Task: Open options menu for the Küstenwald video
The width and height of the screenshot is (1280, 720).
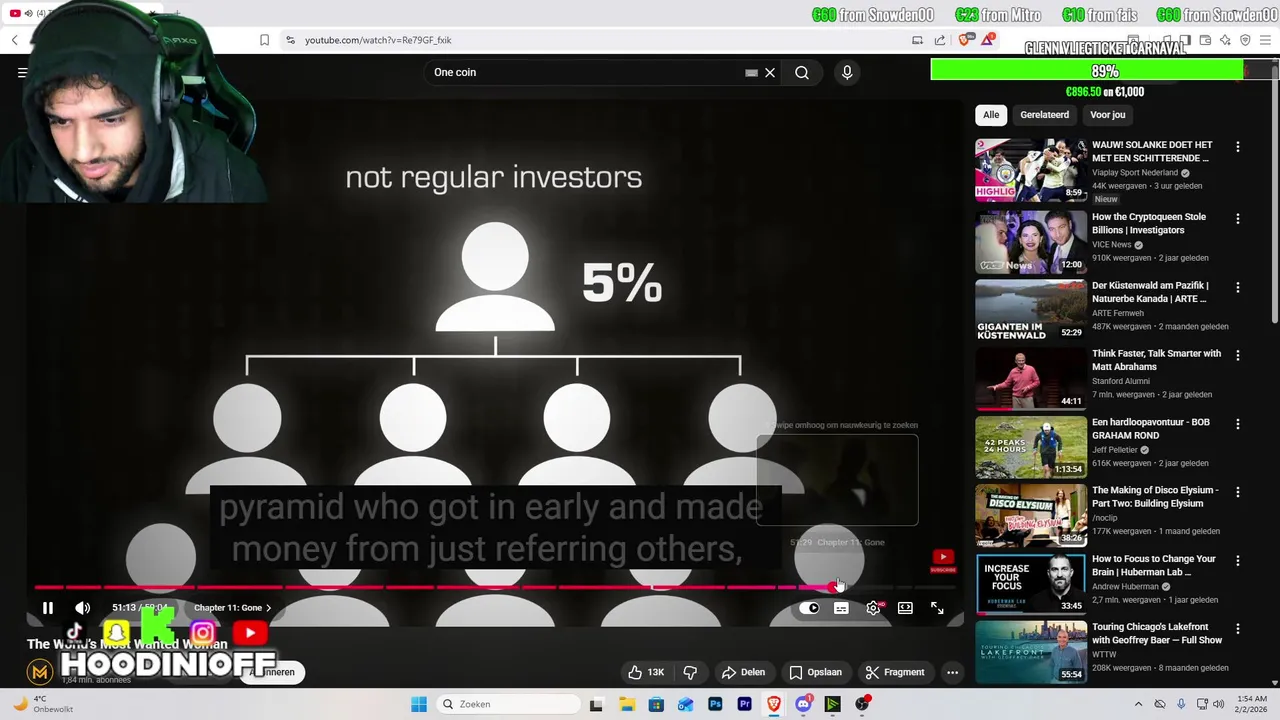Action: (x=1238, y=287)
